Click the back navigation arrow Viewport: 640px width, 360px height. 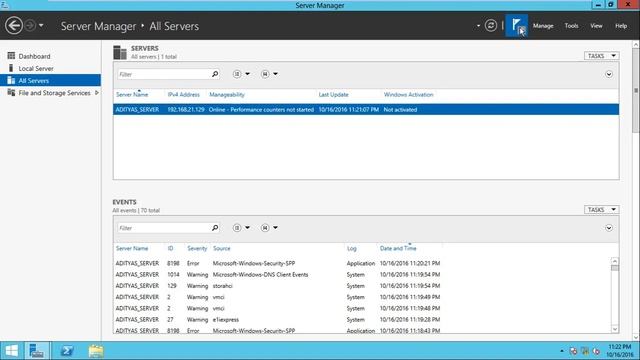[13, 26]
